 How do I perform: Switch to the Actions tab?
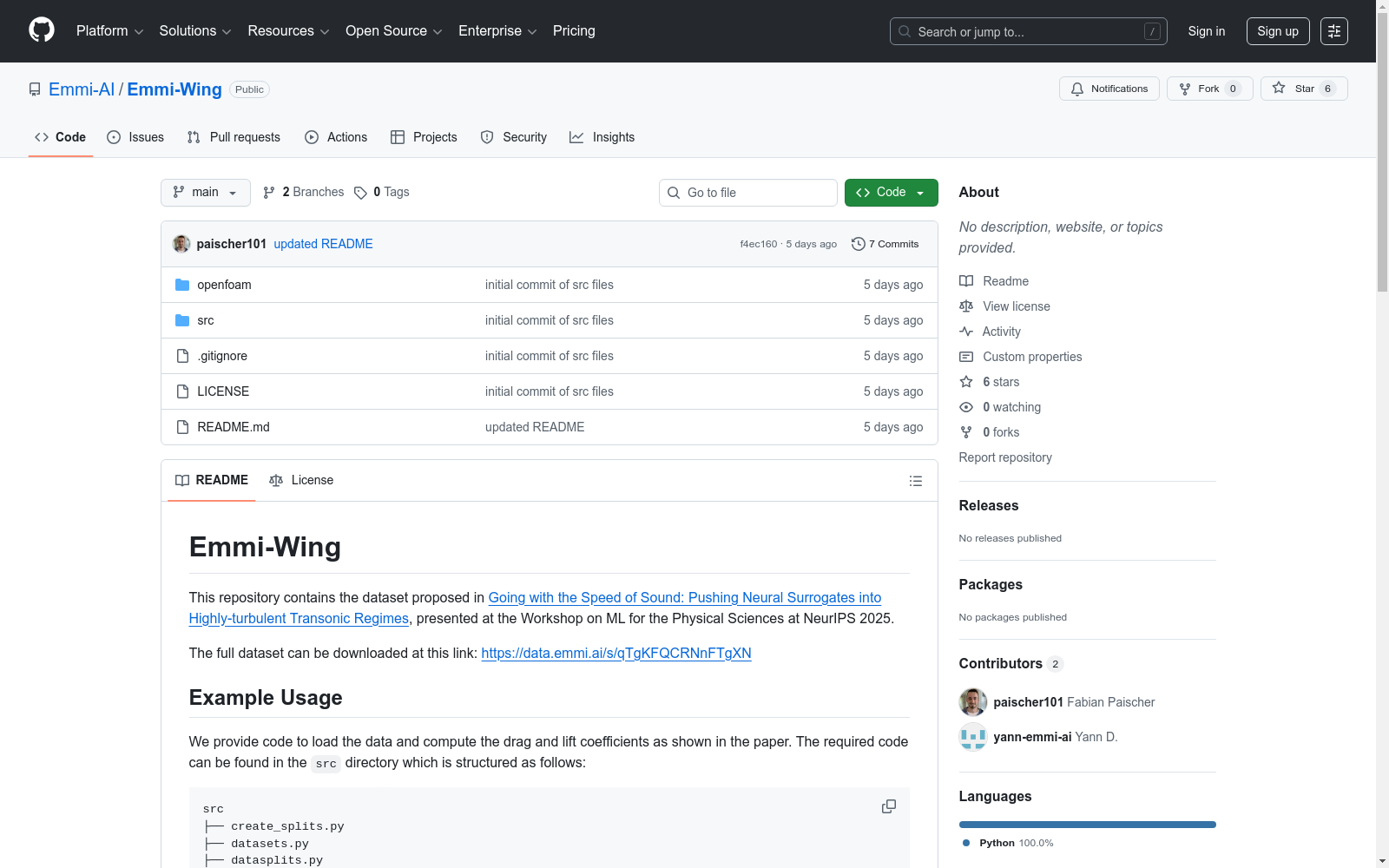point(336,137)
